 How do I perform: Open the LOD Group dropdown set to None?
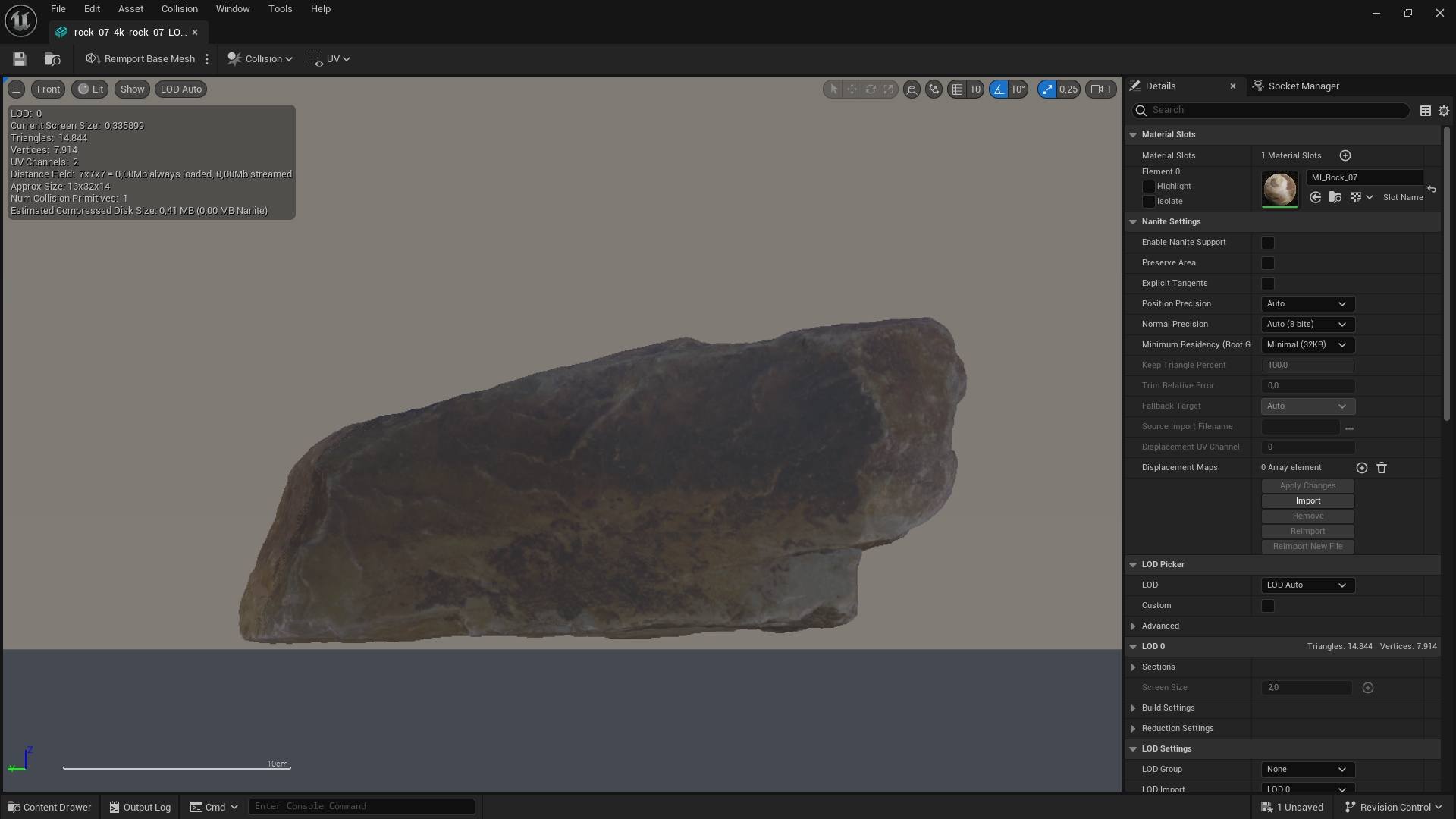1307,769
